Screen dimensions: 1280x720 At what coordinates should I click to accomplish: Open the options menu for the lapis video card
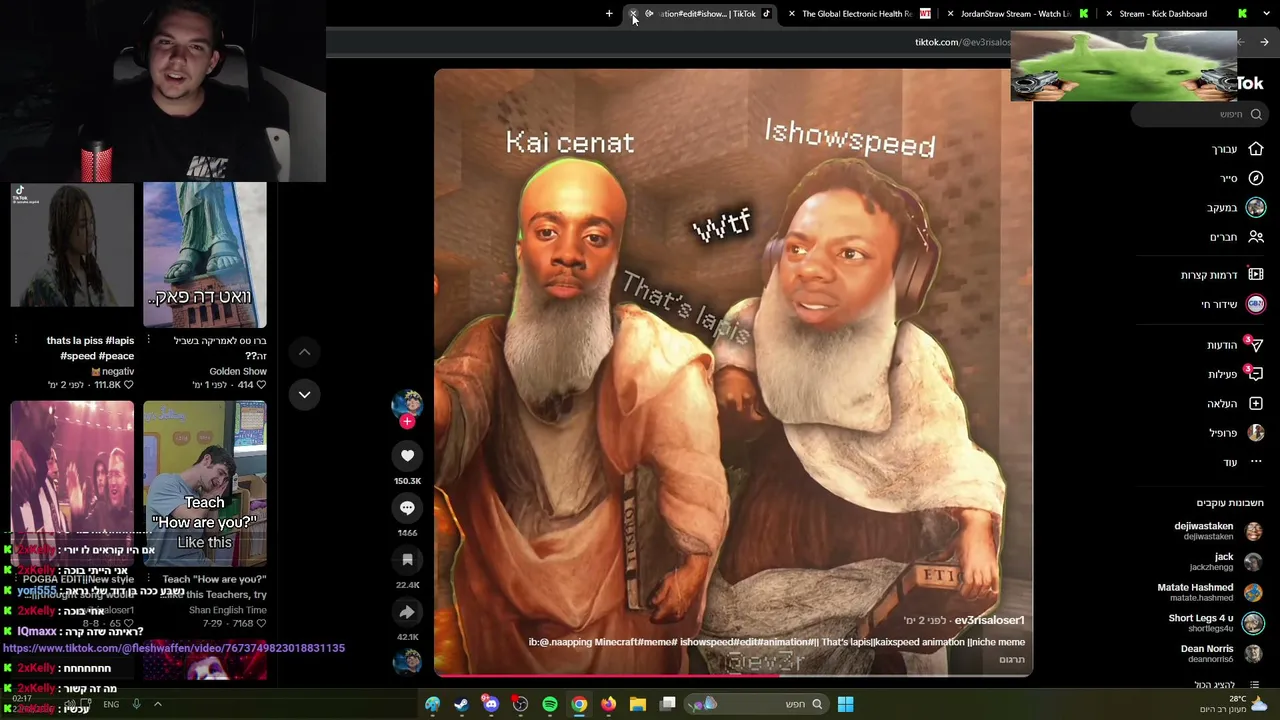click(16, 340)
